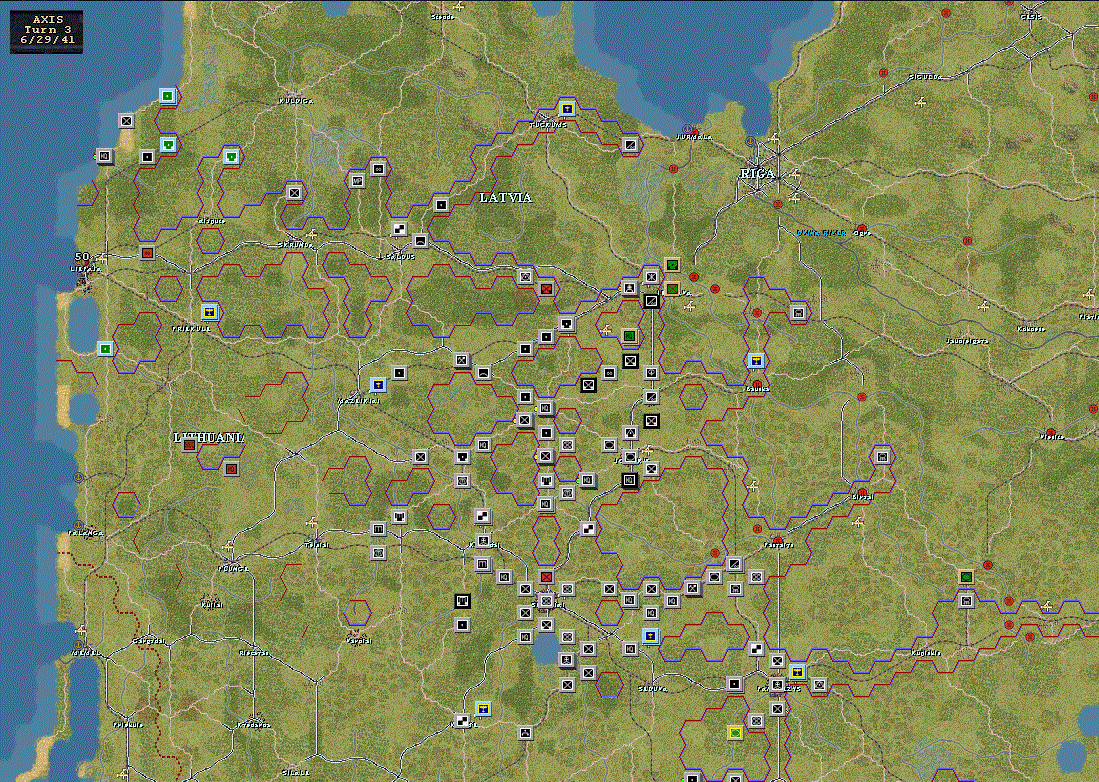Click the Tukums town label

click(x=547, y=125)
